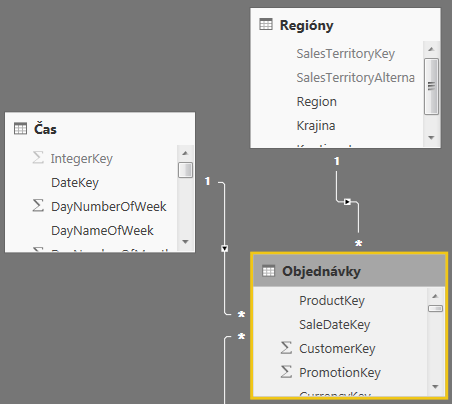452x404 pixels.
Task: Click the table icon beside Regióny
Action: 266,25
